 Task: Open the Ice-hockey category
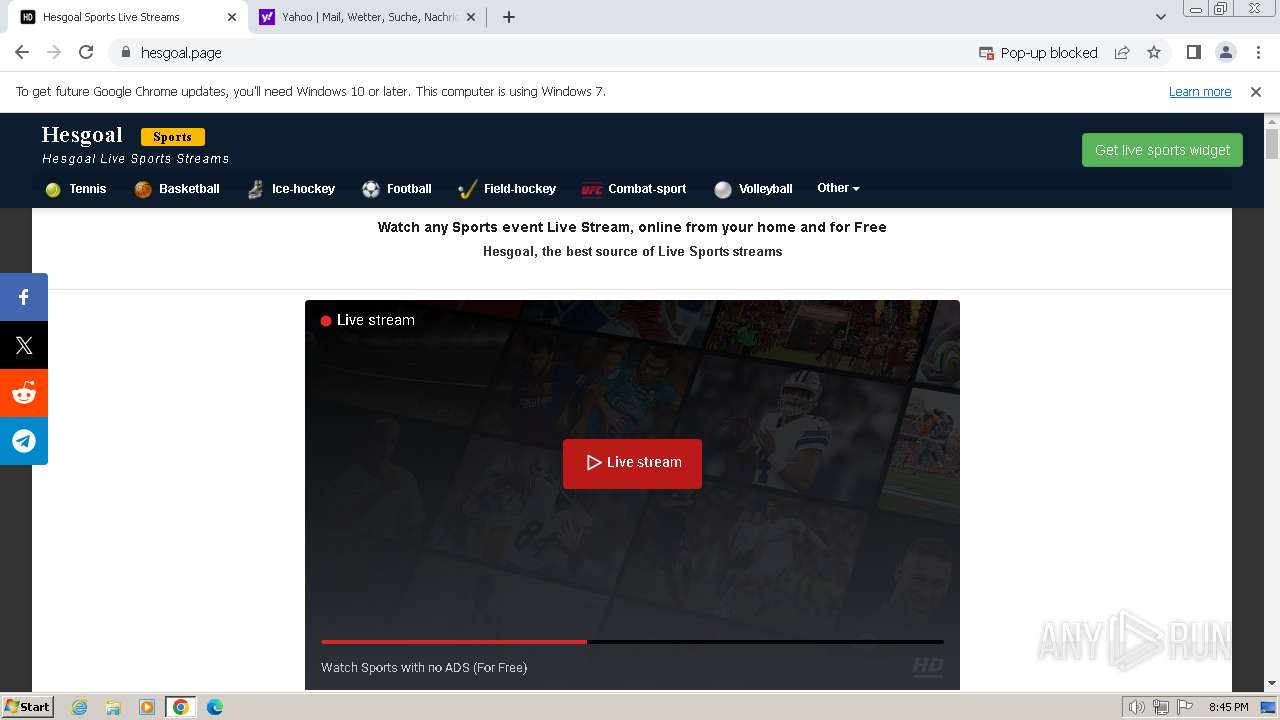[x=291, y=189]
